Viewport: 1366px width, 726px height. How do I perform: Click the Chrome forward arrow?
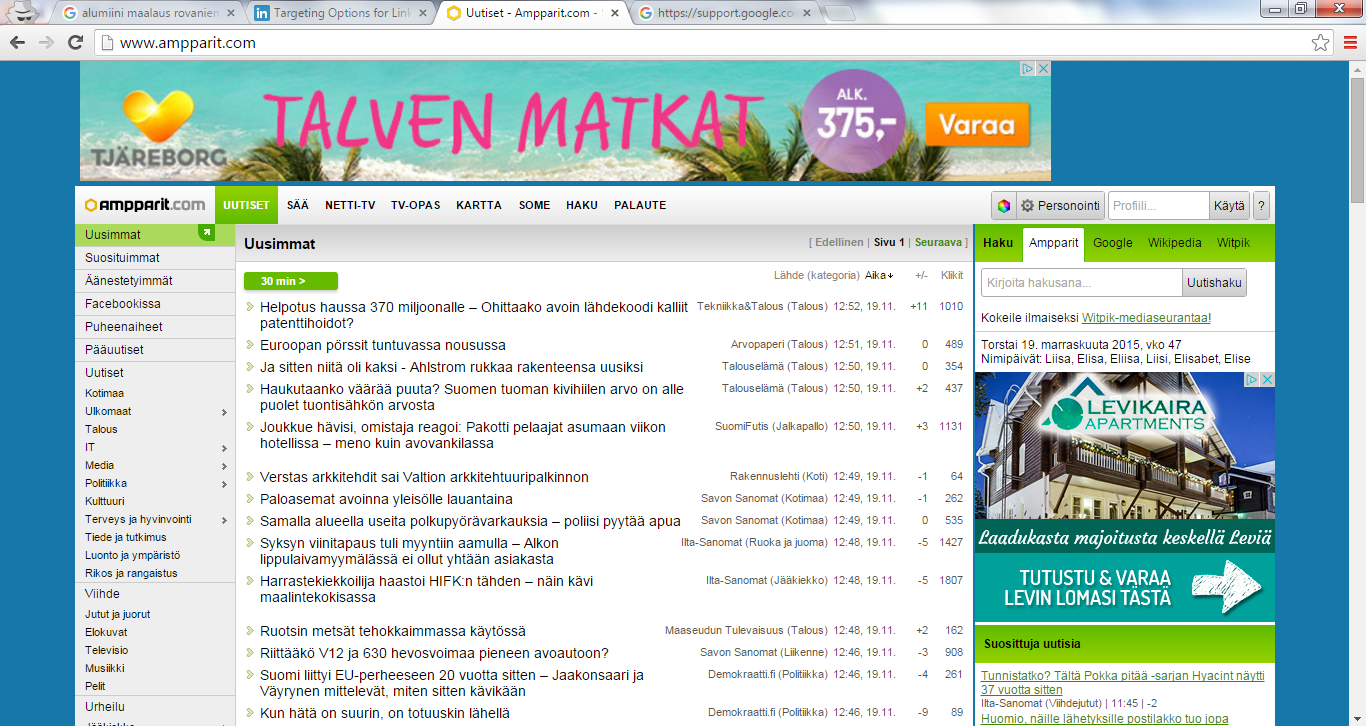[46, 43]
